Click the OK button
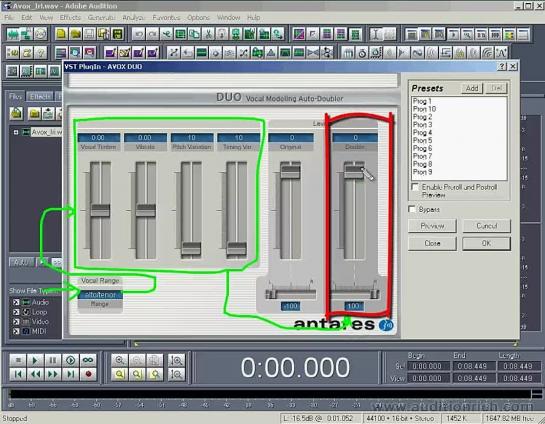 [x=487, y=243]
